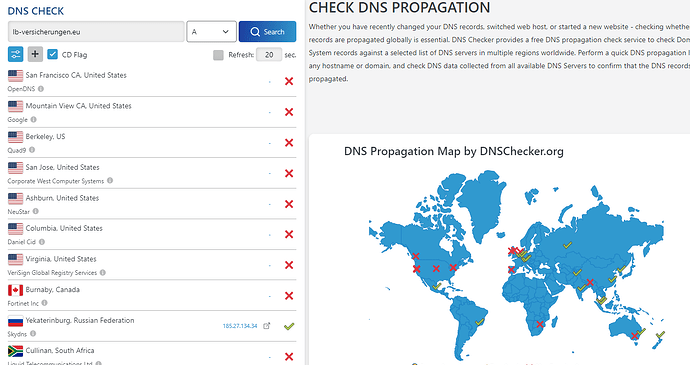The image size is (690, 365).
Task: Edit the refresh seconds field
Action: click(269, 55)
